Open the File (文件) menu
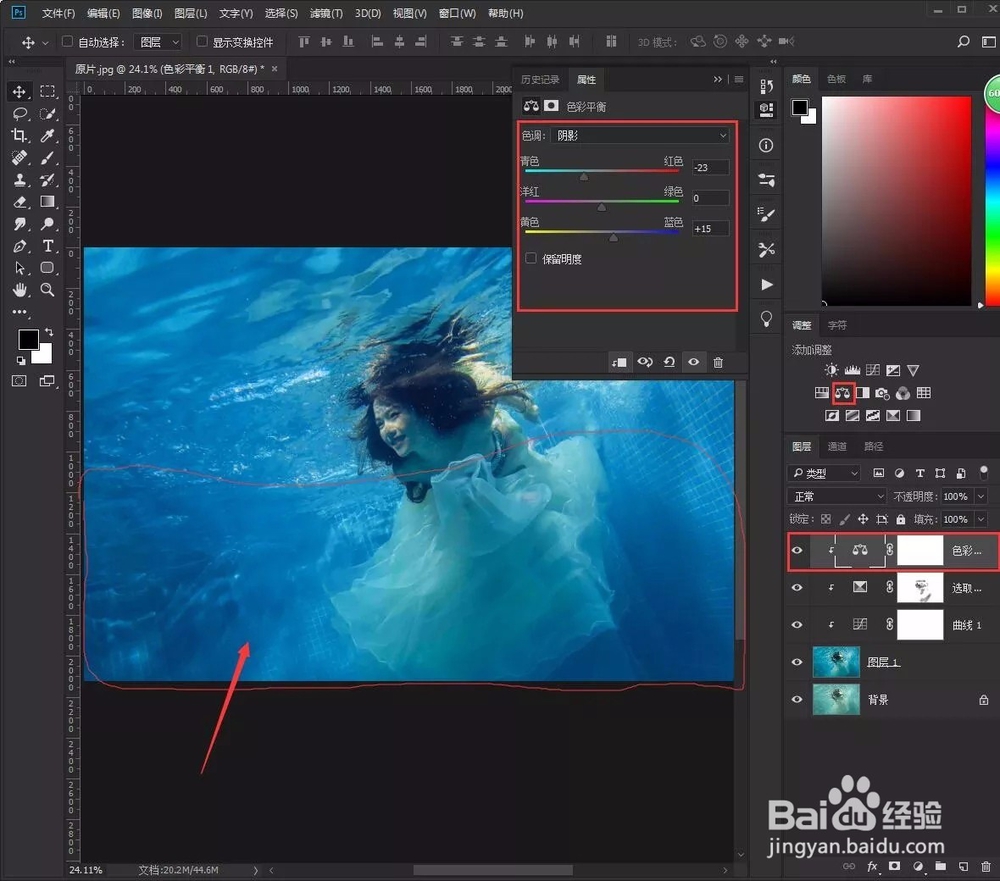This screenshot has height=881, width=1000. 58,13
